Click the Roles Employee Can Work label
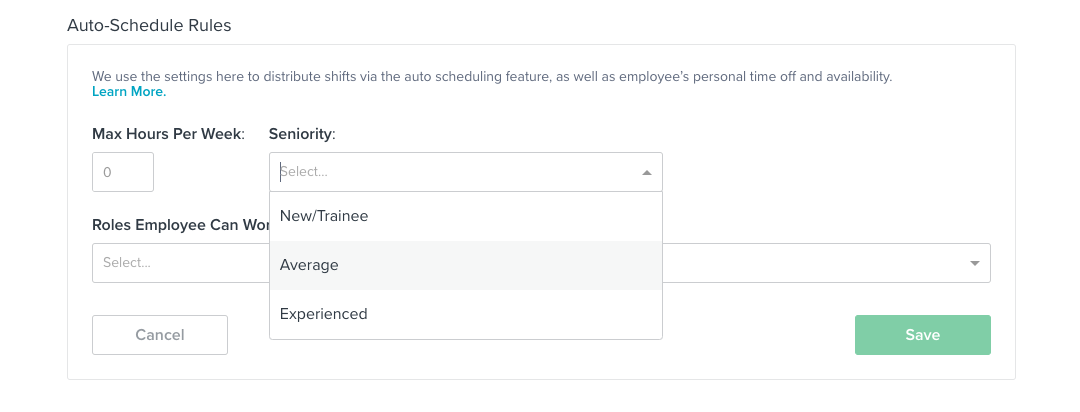This screenshot has width=1080, height=412. [180, 225]
